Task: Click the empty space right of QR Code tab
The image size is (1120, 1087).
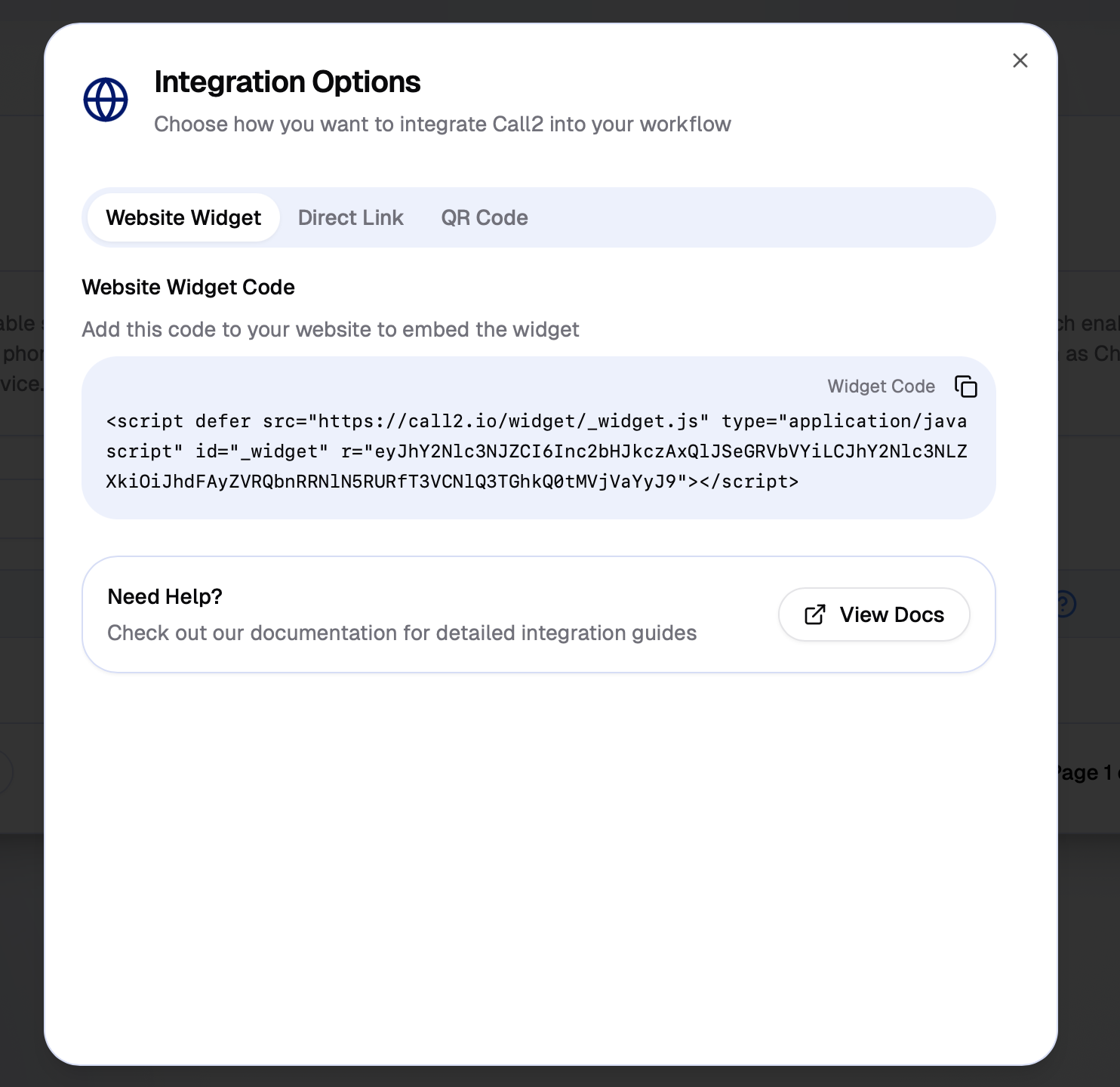Action: [755, 217]
